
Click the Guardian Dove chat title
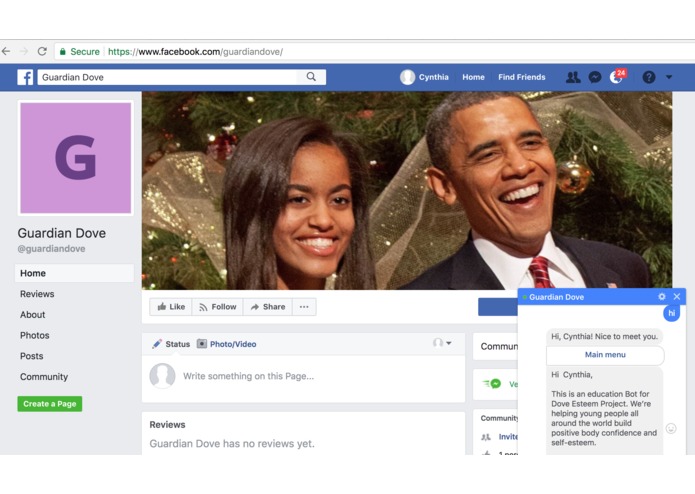coord(556,297)
